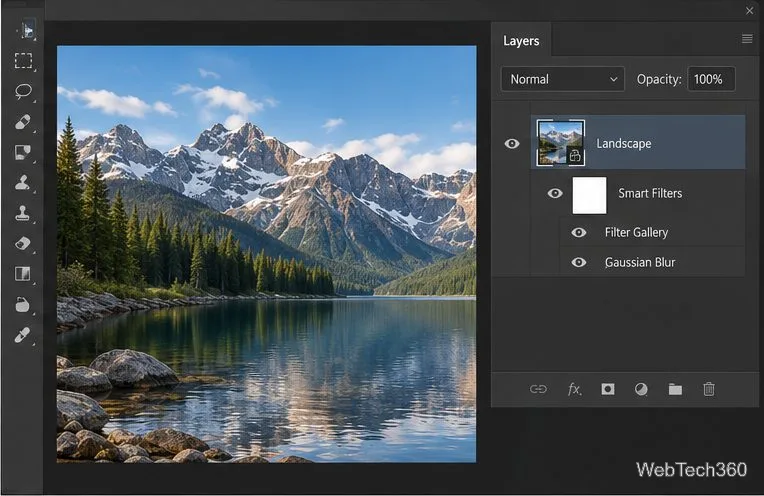The width and height of the screenshot is (764, 496).
Task: Click the Gaussian Blur entry text
Action: 640,262
